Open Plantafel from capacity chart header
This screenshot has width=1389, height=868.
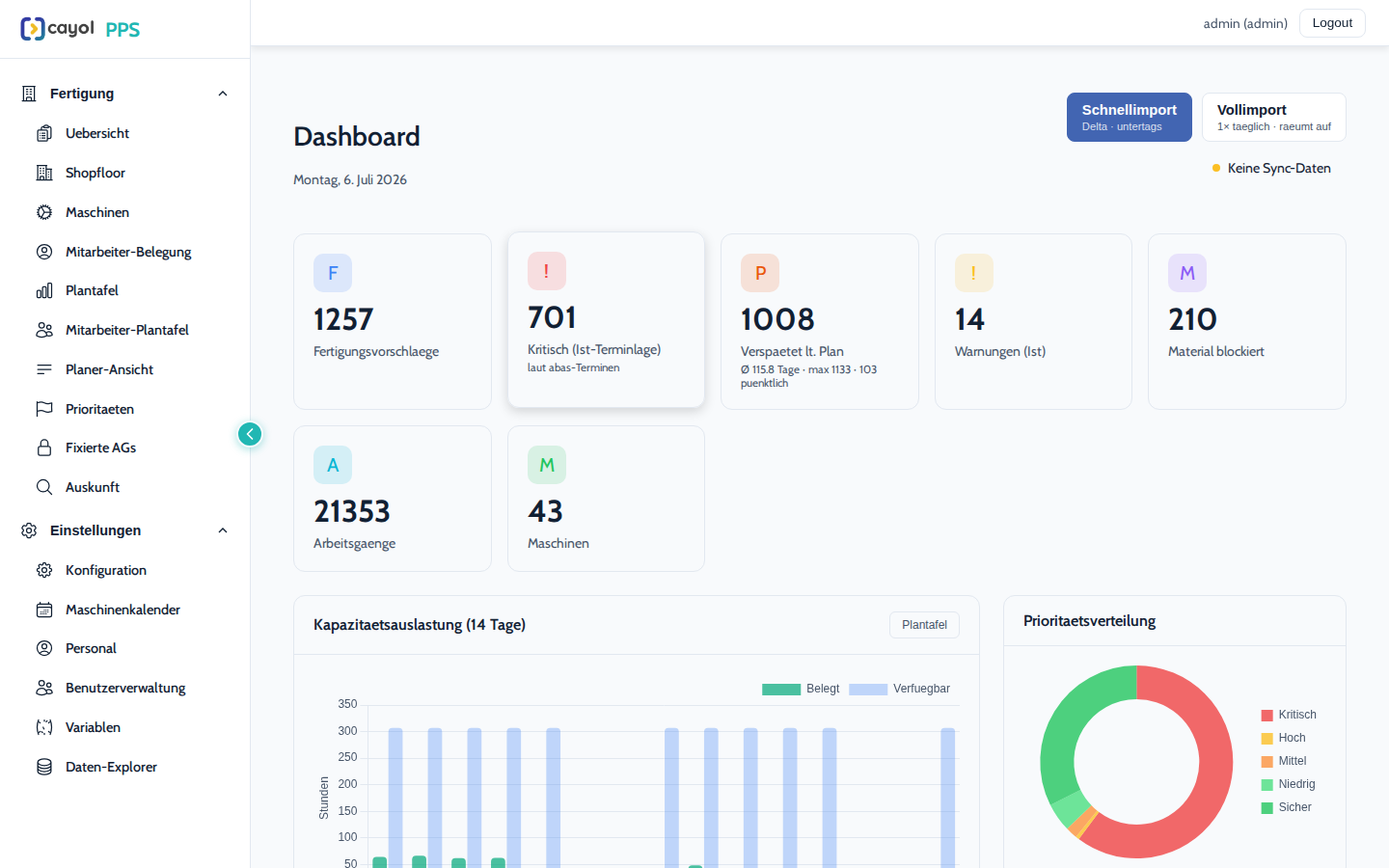click(x=924, y=625)
